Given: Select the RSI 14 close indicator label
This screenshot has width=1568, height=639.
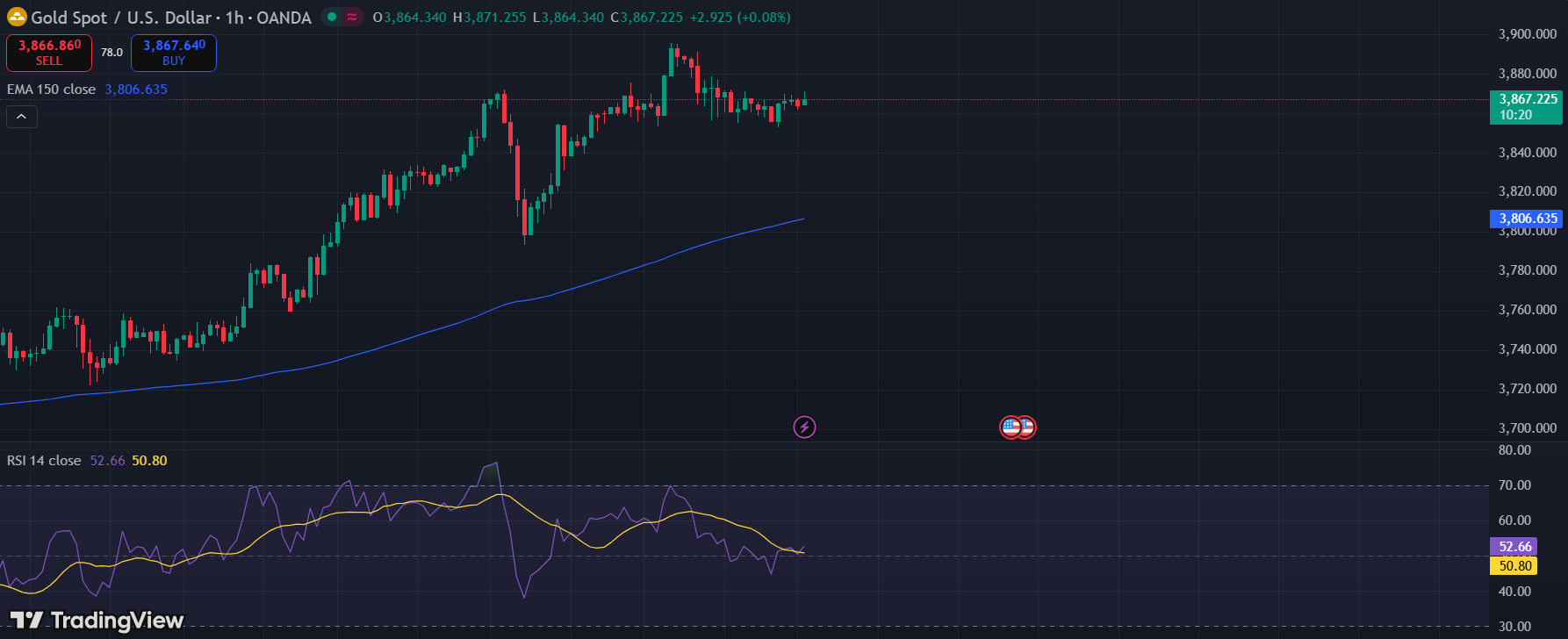Looking at the screenshot, I should point(44,461).
